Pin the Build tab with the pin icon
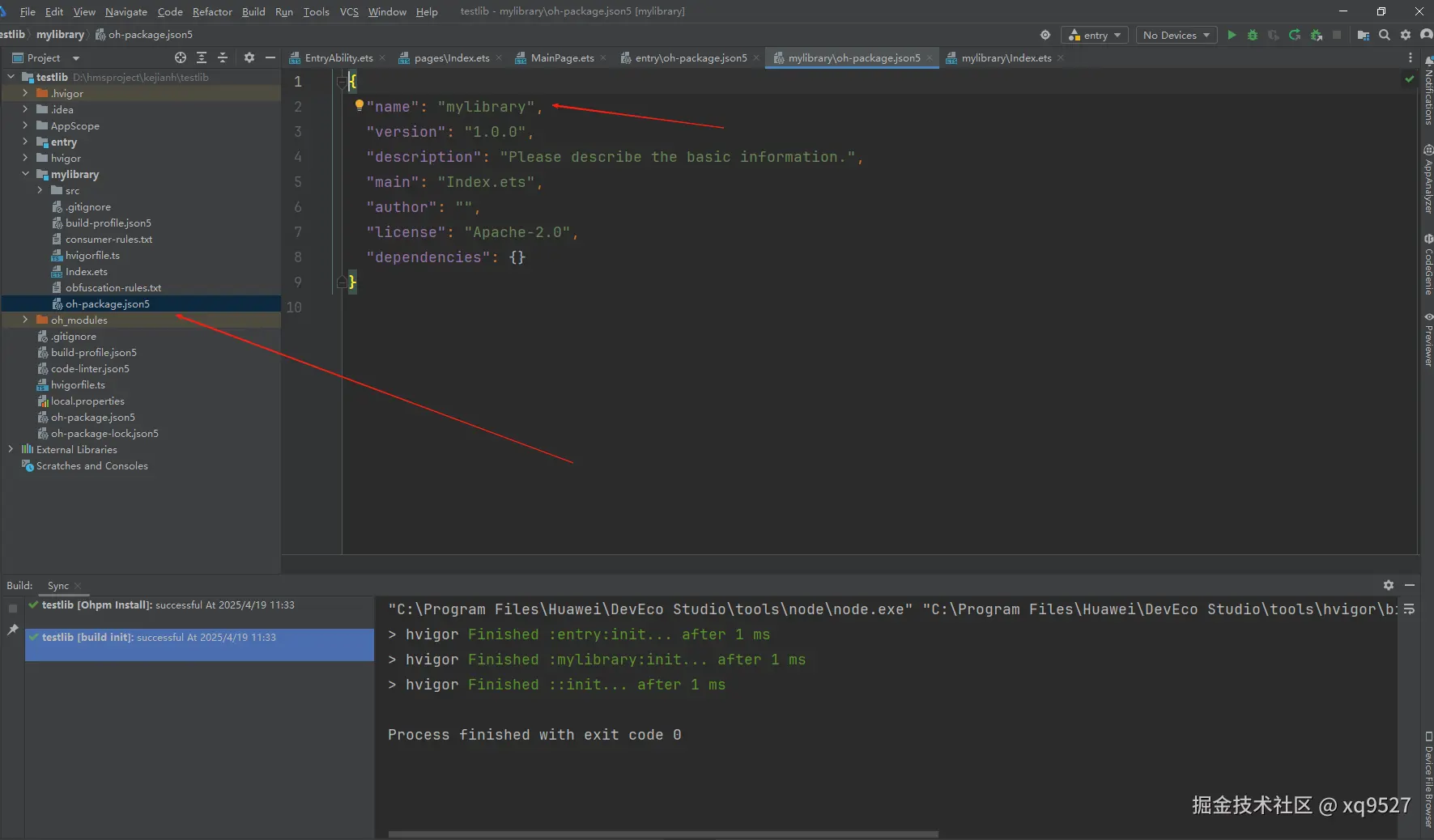The height and width of the screenshot is (840, 1434). 13,630
